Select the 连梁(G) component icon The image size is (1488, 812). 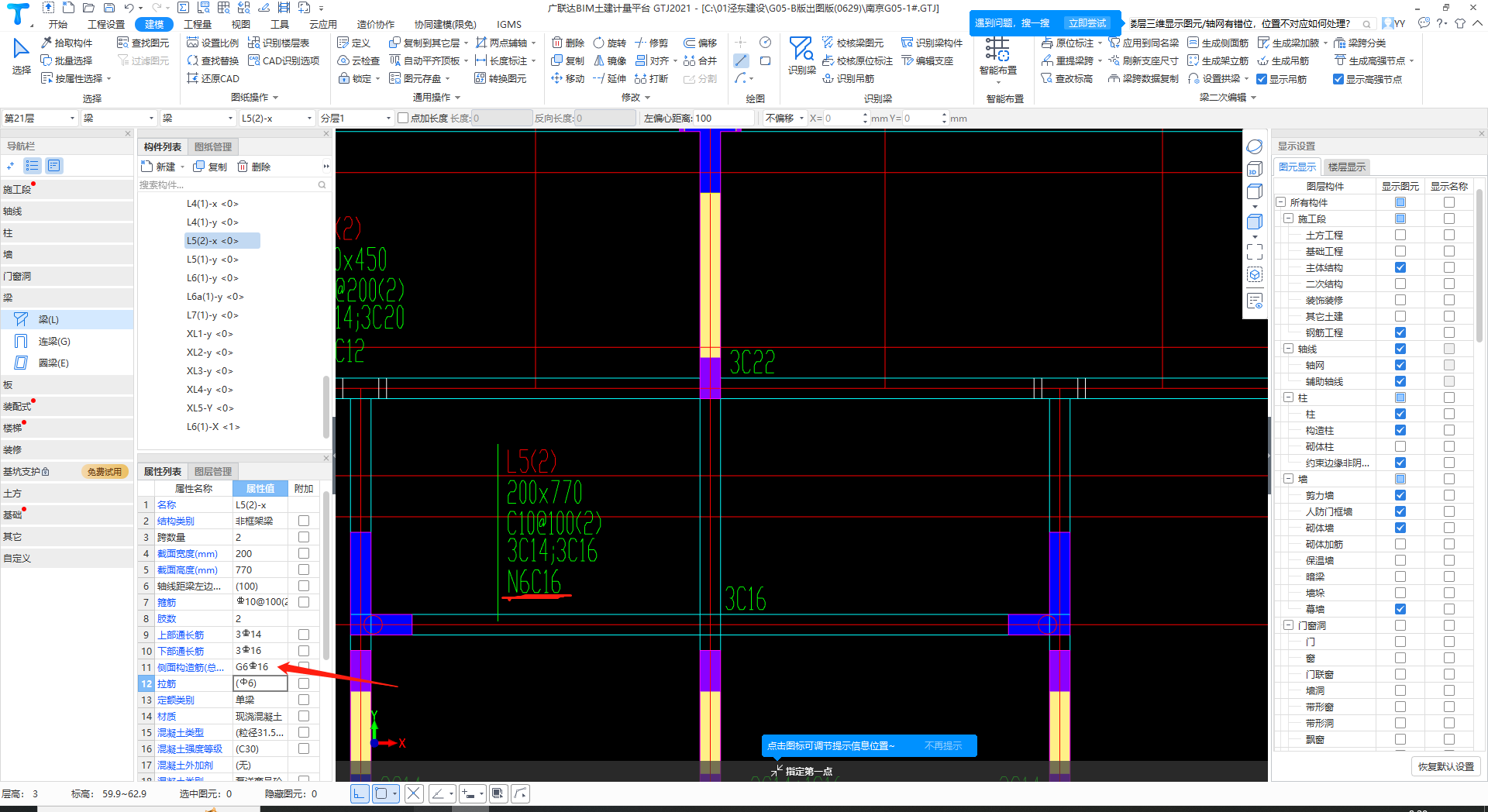point(22,341)
